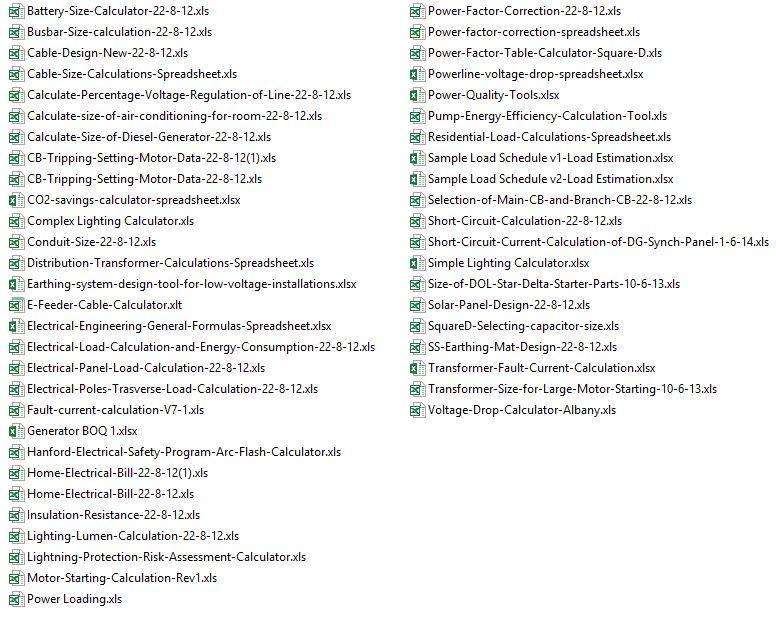Click the Excel icon for Cable-Design-New-22-8-12.xls
Viewport: 776px width, 618px height.
tap(16, 53)
